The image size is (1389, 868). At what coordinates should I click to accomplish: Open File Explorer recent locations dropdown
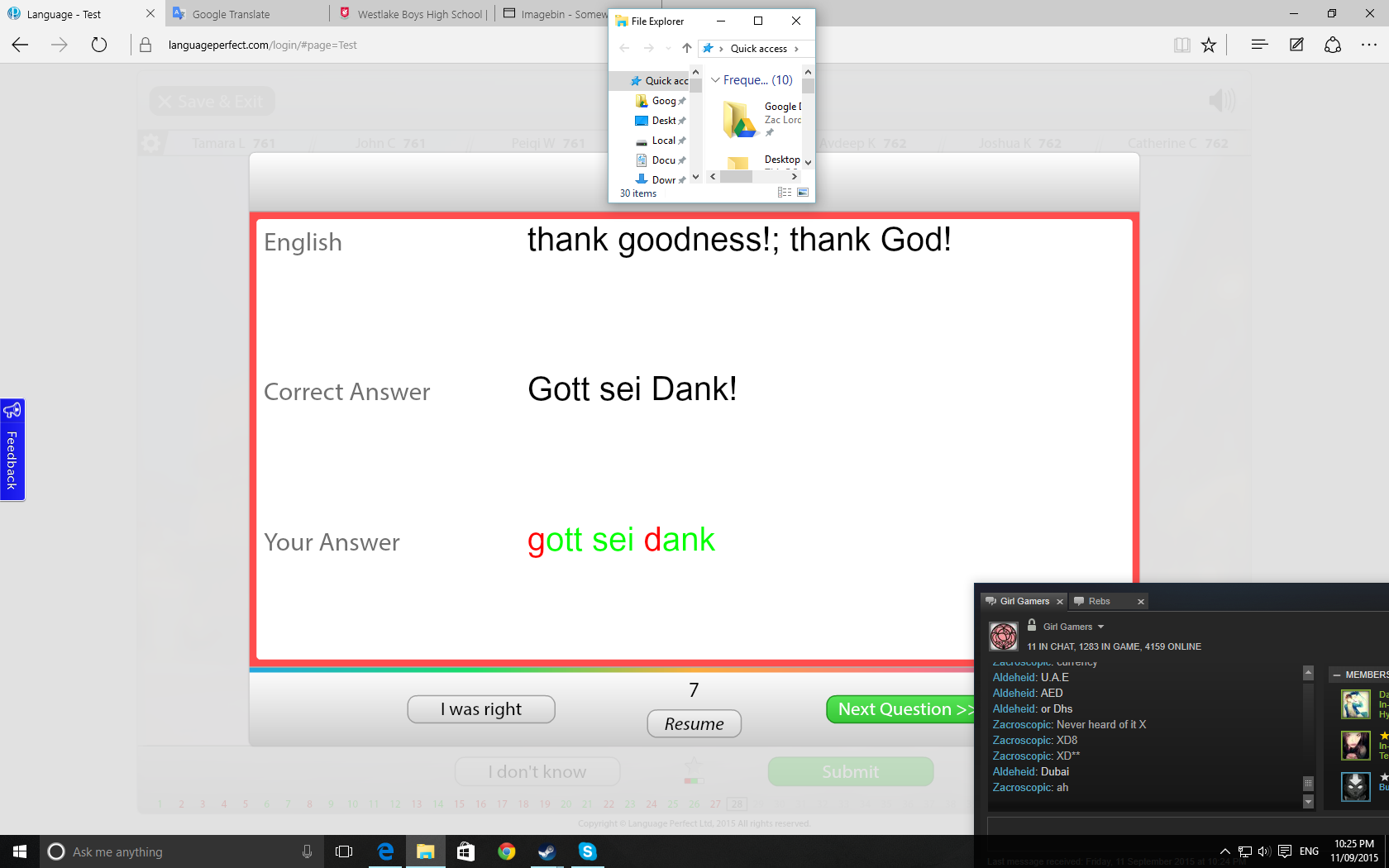point(668,48)
